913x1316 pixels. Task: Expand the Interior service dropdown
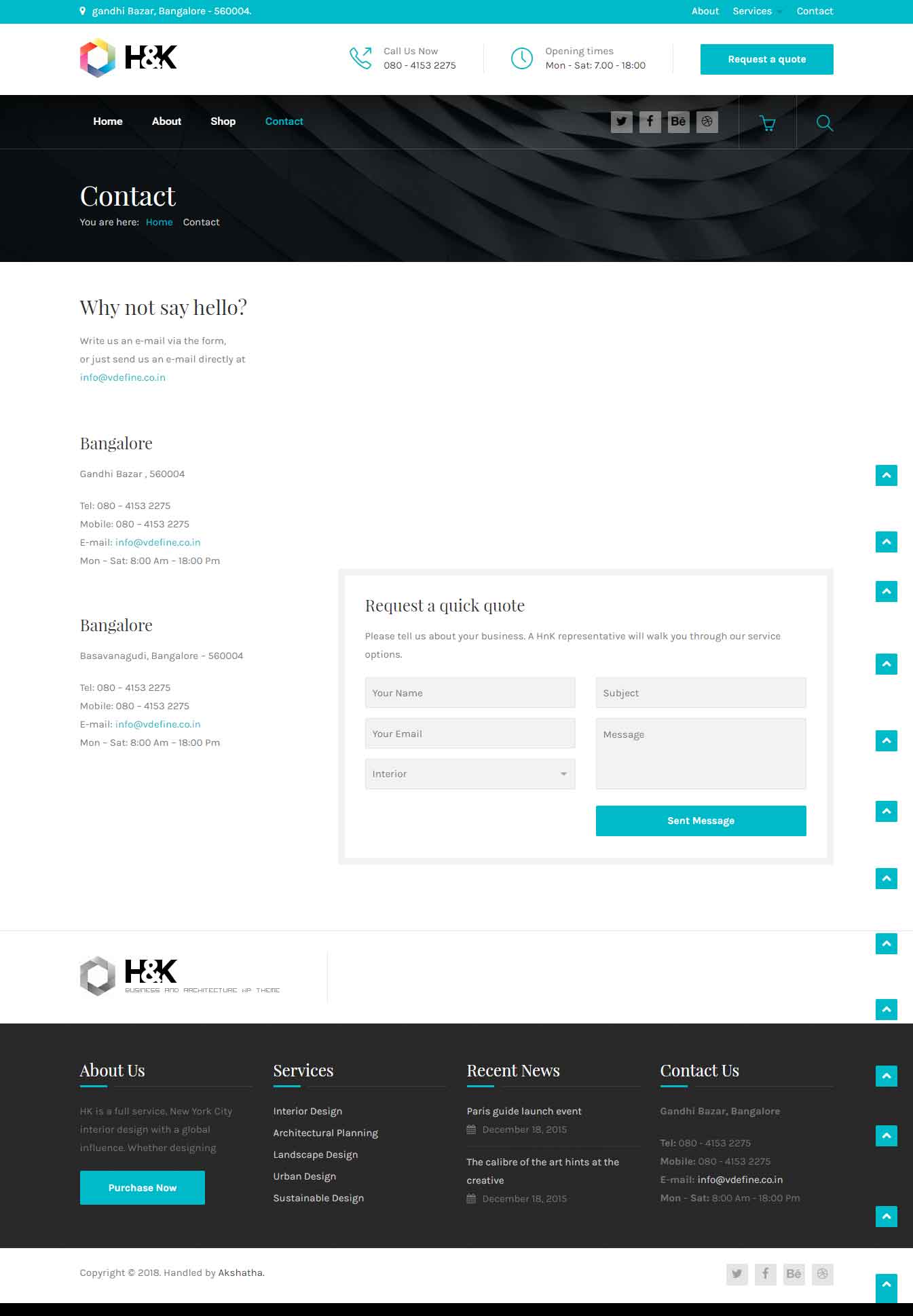click(x=470, y=774)
